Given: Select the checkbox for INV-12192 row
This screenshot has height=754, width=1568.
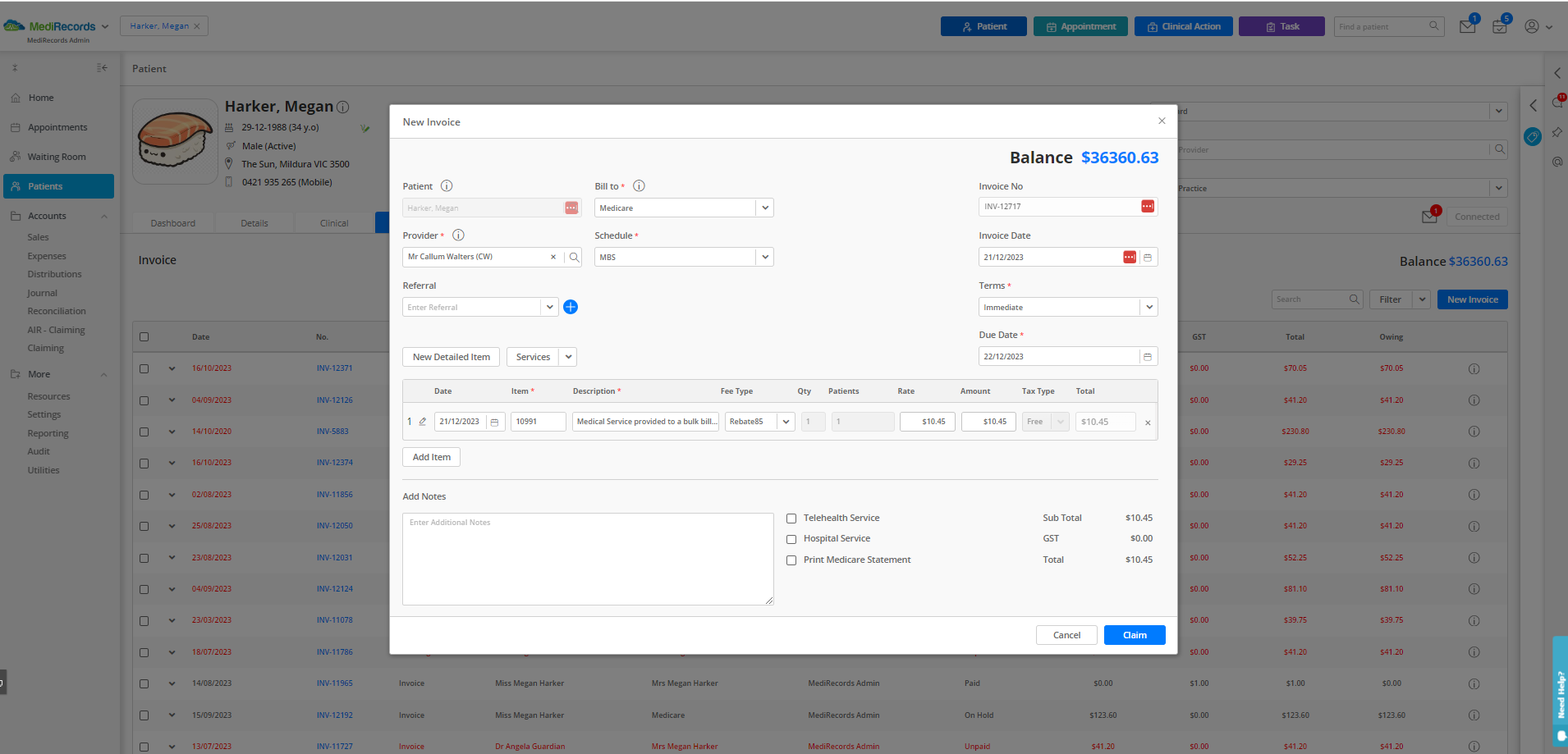Looking at the screenshot, I should [x=144, y=715].
